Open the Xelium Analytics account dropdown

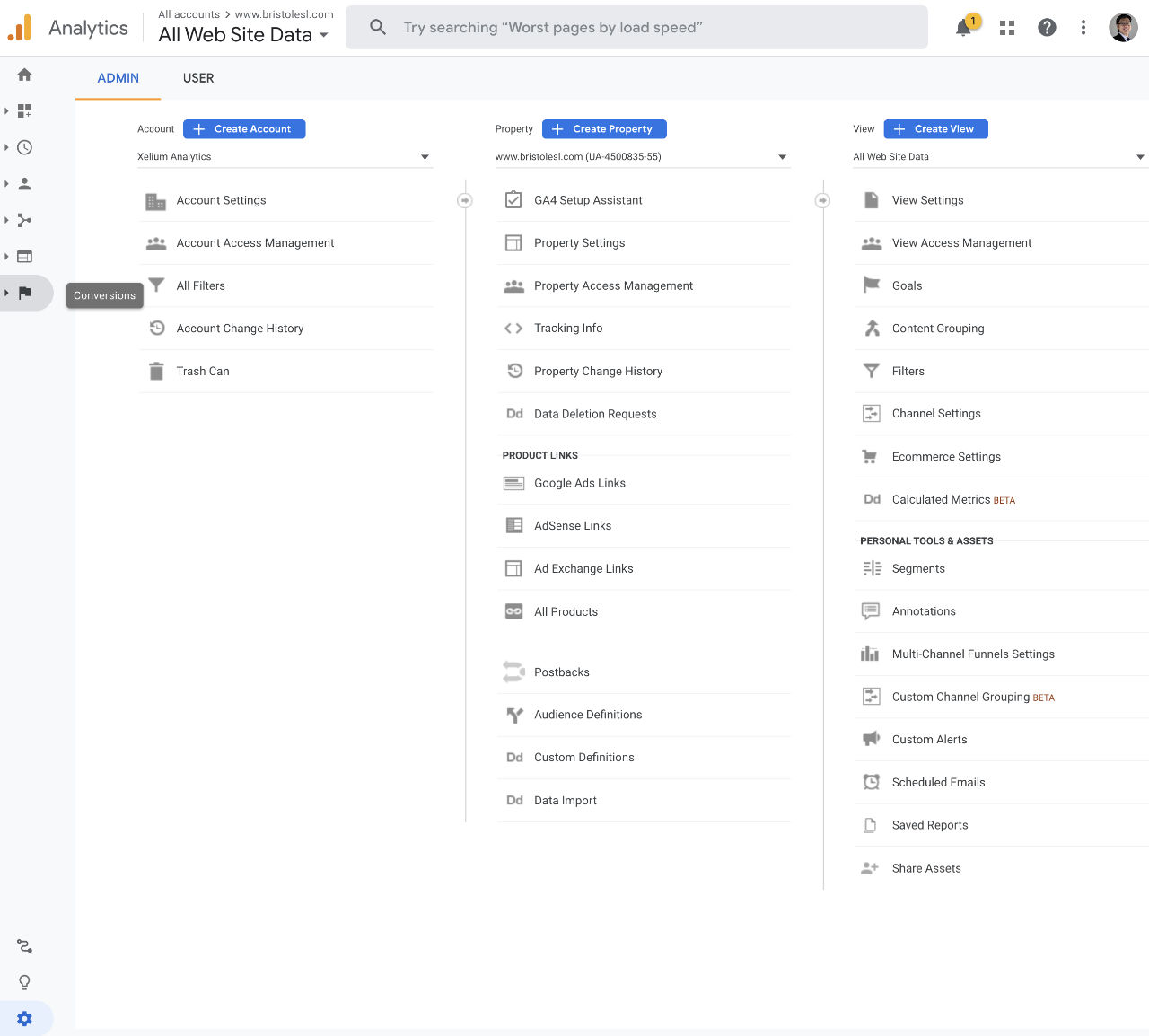pyautogui.click(x=285, y=157)
